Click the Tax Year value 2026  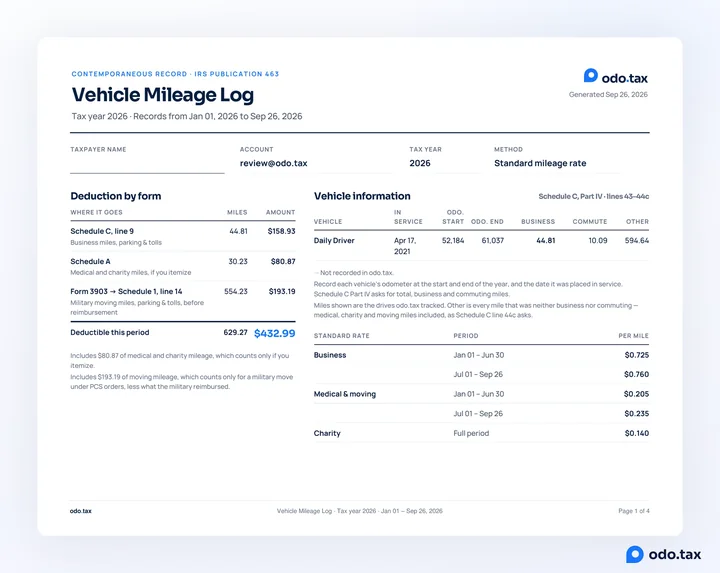tap(420, 163)
